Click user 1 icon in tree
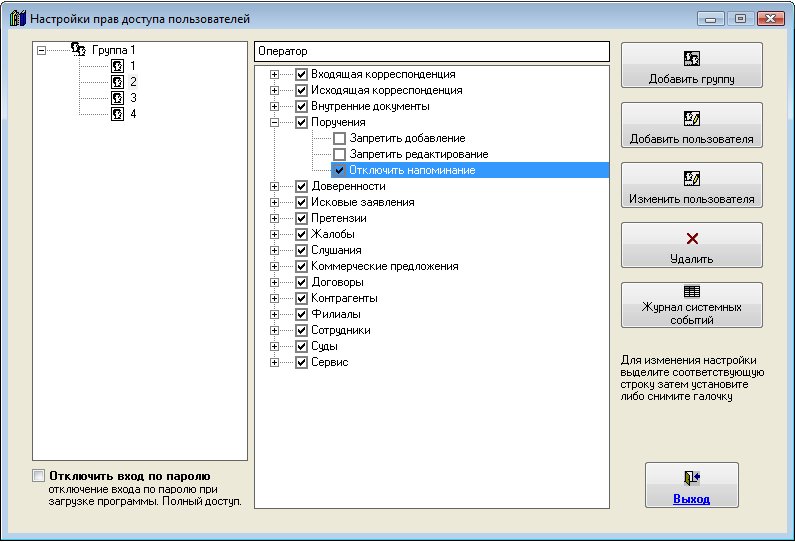Image resolution: width=795 pixels, height=542 pixels. (x=117, y=66)
